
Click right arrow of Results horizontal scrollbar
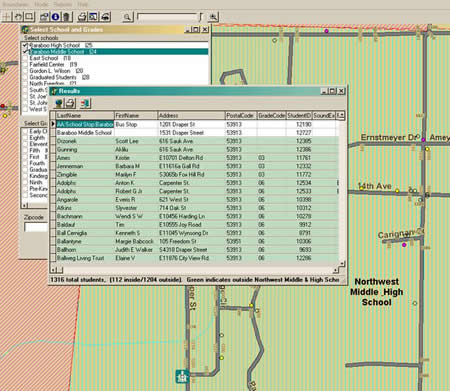tap(336, 270)
